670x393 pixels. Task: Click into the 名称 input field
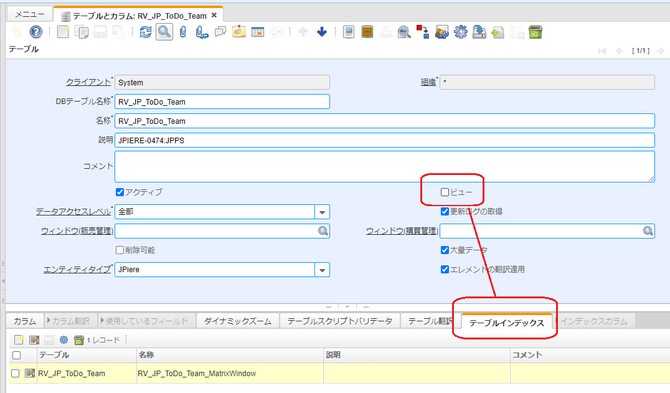coord(385,121)
